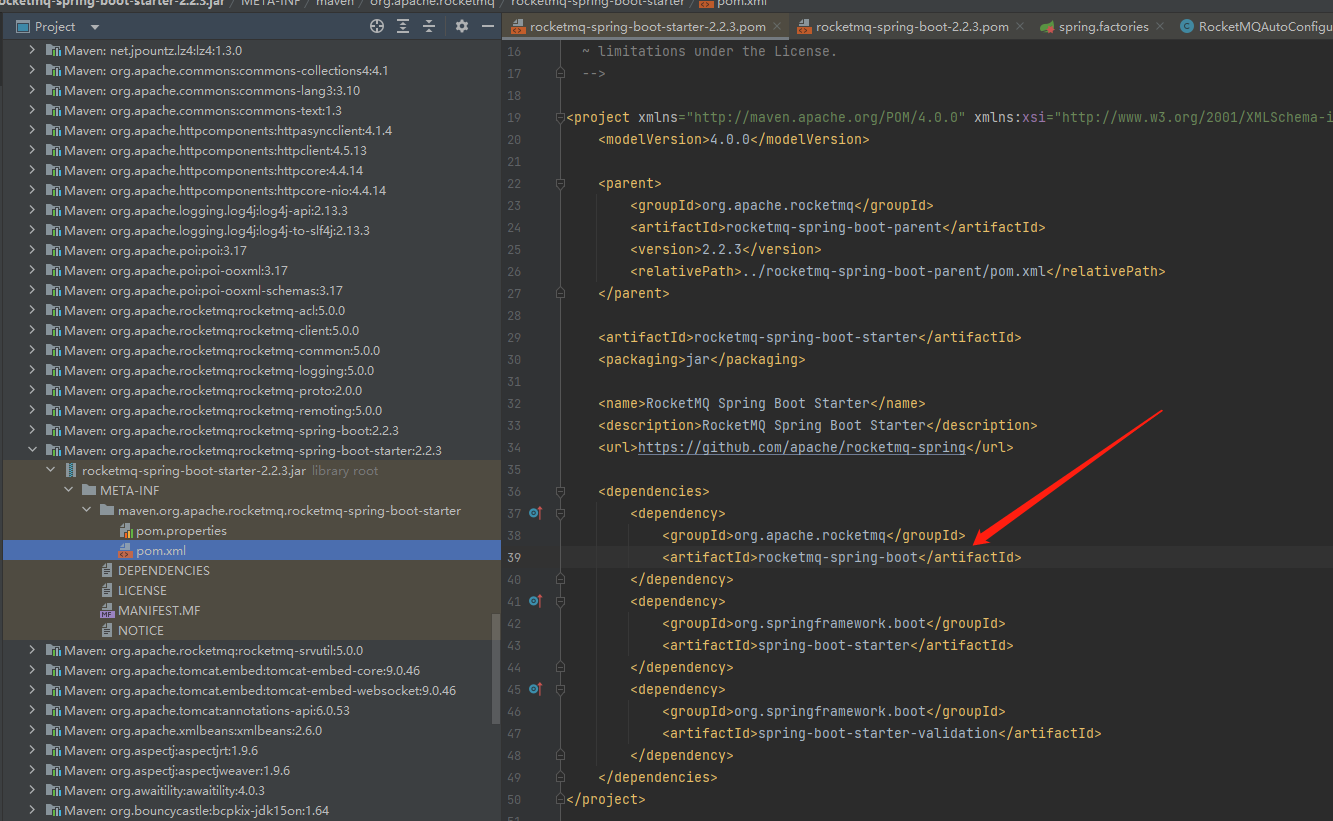Open the Project view dropdown

click(95, 27)
